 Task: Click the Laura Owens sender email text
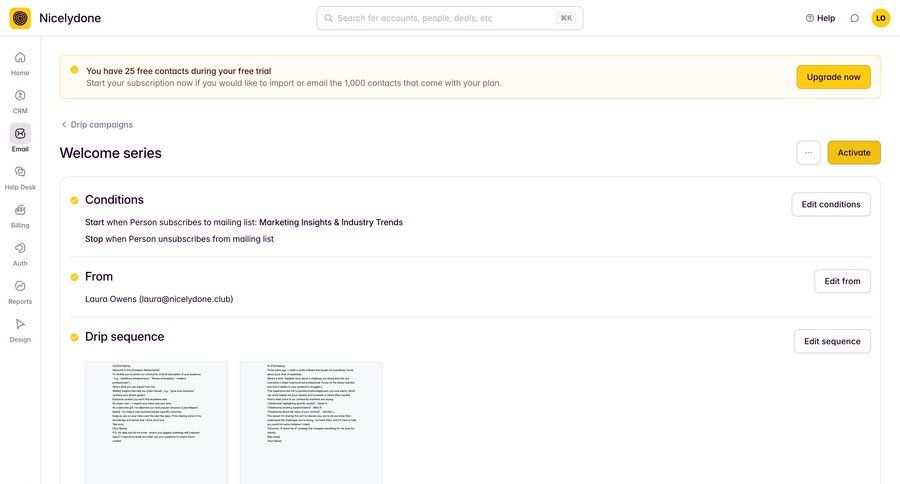point(159,299)
